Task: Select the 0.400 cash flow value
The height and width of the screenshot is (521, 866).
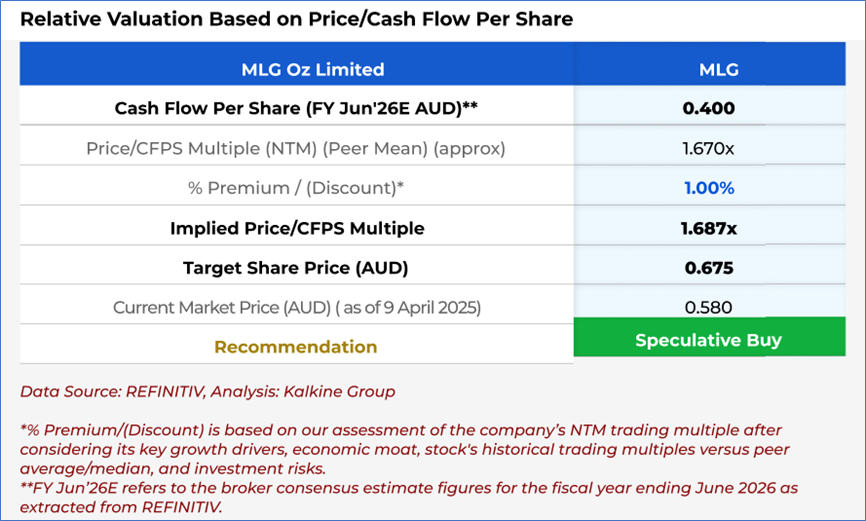Action: (708, 108)
